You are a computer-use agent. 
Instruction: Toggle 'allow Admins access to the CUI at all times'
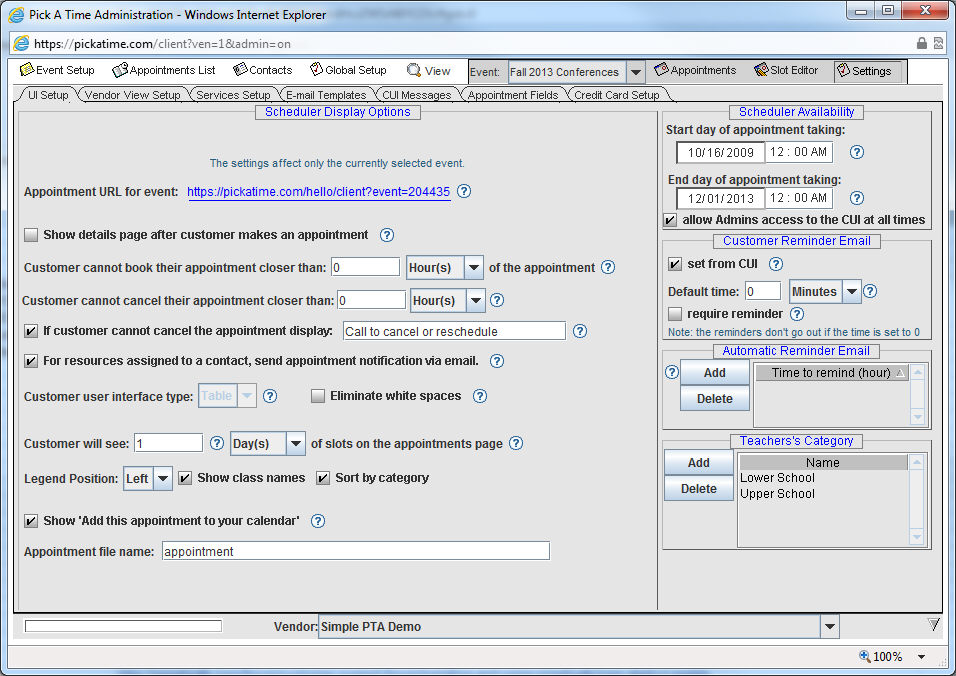[670, 220]
